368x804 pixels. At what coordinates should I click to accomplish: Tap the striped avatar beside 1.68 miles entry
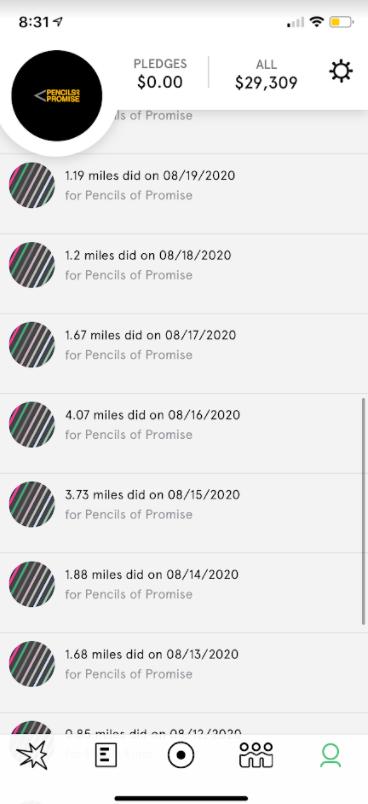click(32, 664)
